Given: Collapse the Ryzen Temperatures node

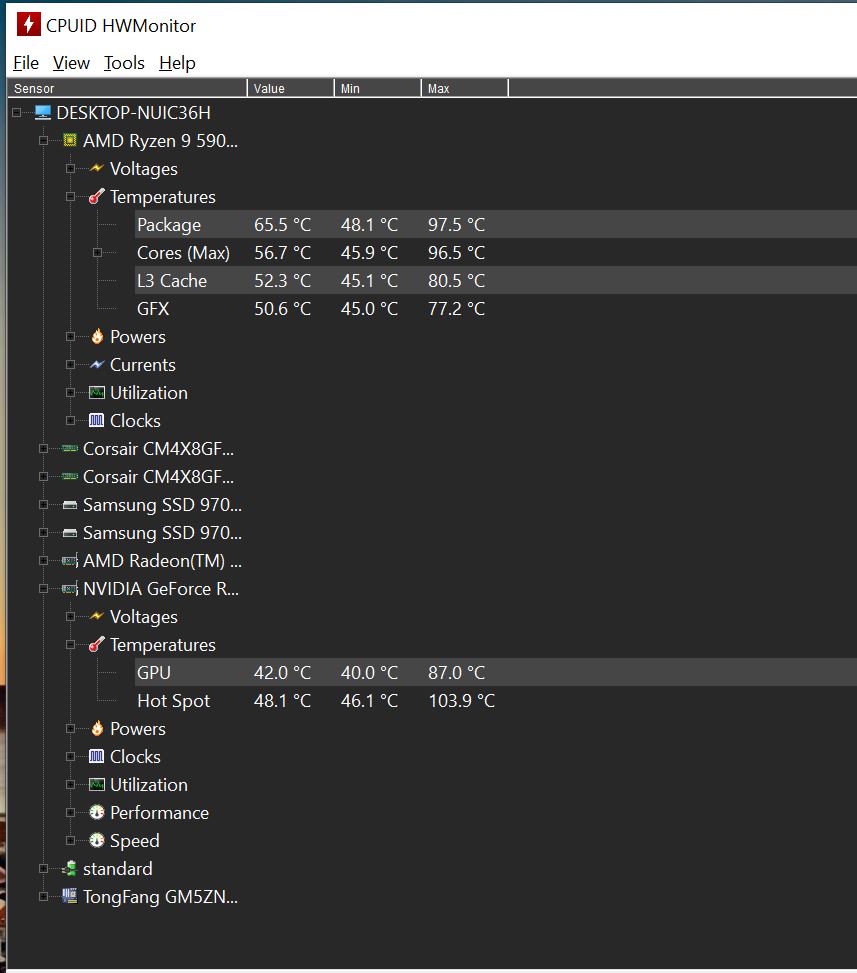Looking at the screenshot, I should (70, 197).
